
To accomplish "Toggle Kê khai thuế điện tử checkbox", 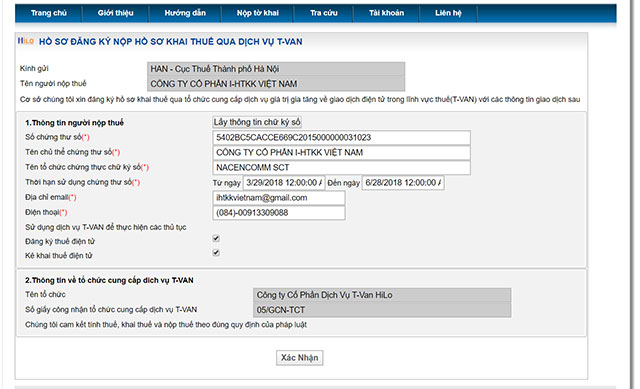I will [216, 253].
